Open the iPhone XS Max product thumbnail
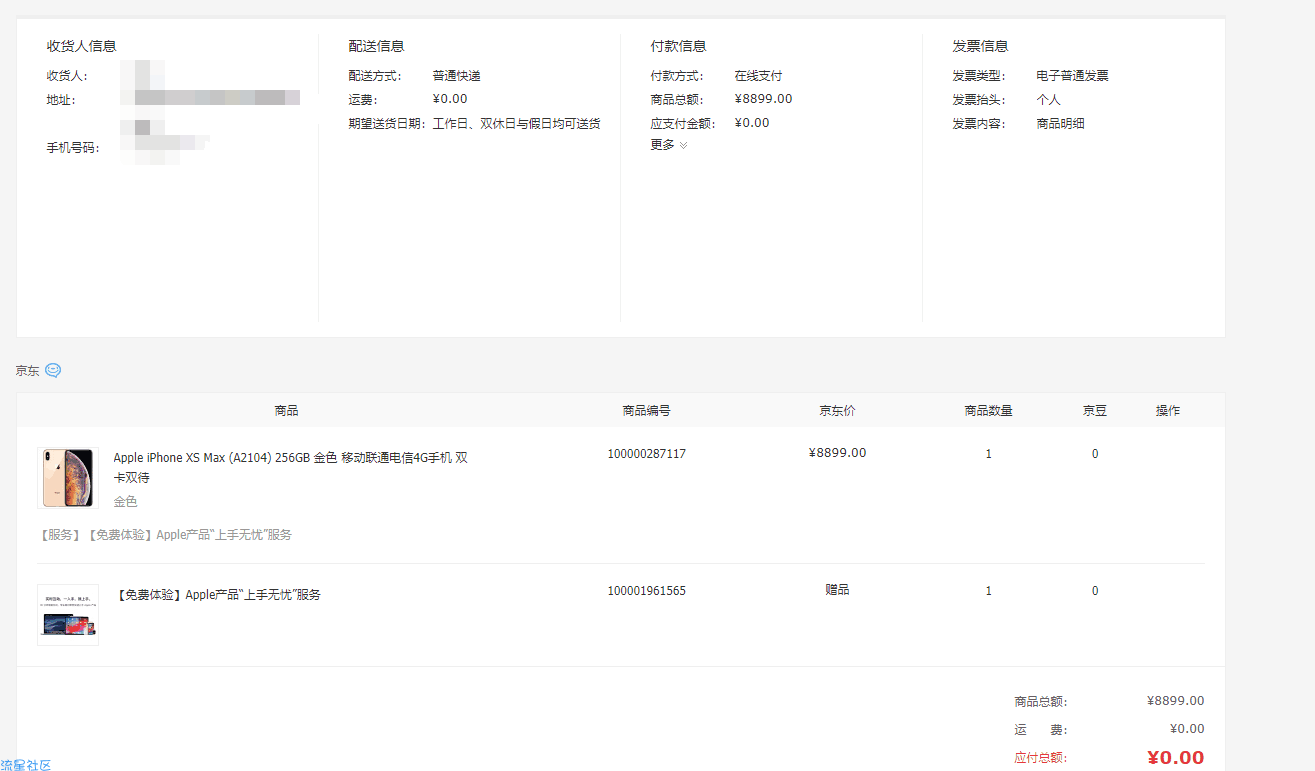Screen dimensions: 1315x771 click(x=68, y=478)
